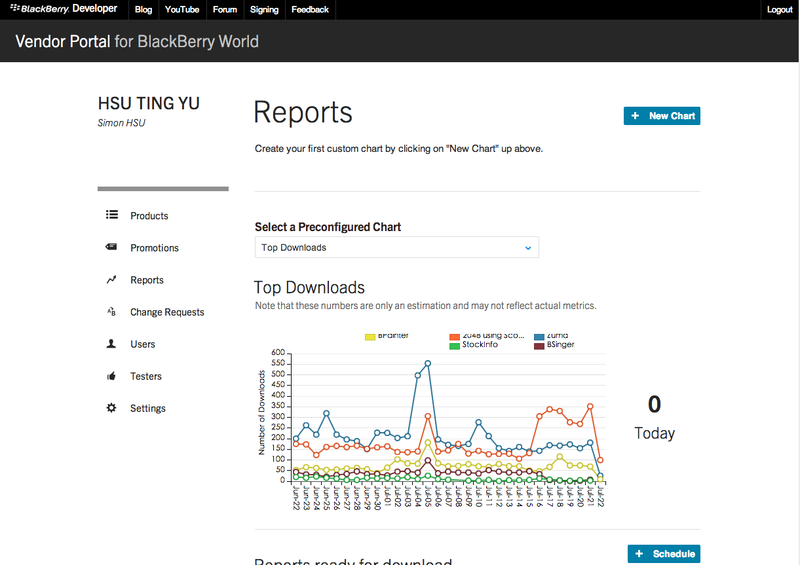Click the Logout link
The height and width of the screenshot is (565, 800).
coord(780,10)
